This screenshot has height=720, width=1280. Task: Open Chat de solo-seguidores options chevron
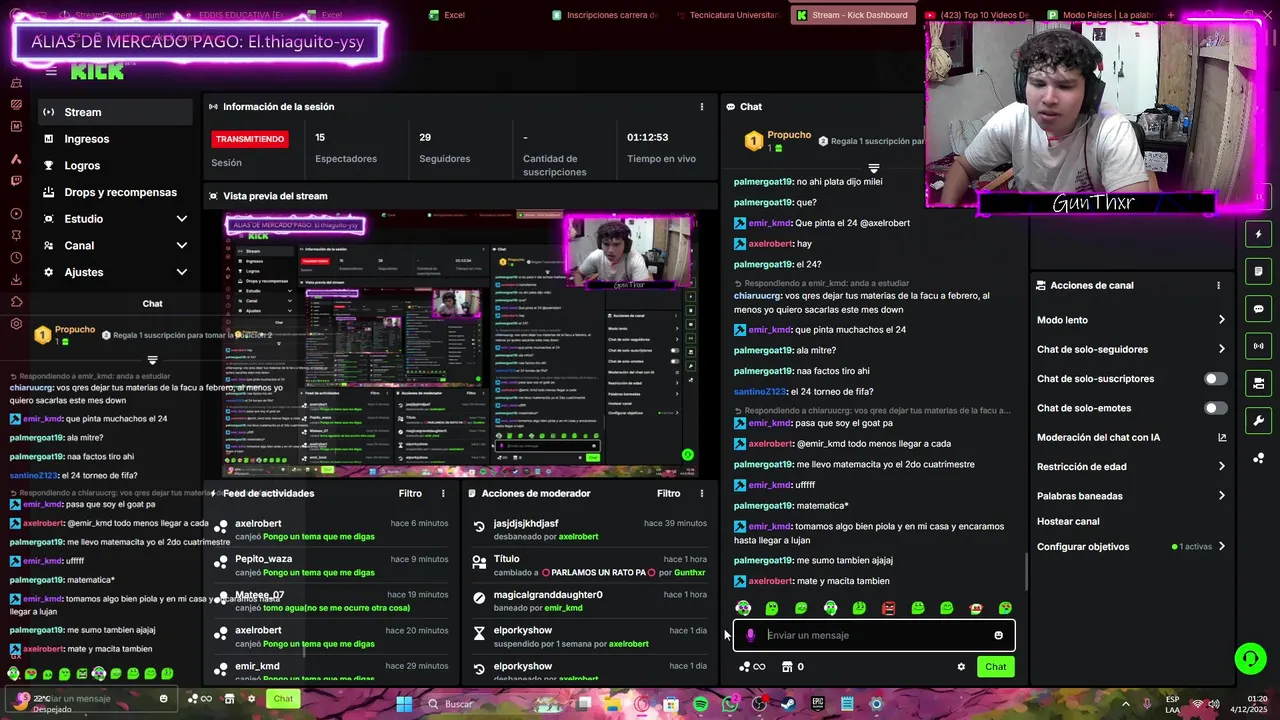[x=1221, y=349]
